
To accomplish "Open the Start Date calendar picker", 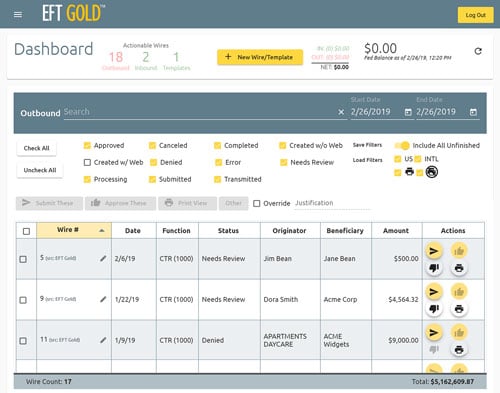I will pyautogui.click(x=408, y=112).
